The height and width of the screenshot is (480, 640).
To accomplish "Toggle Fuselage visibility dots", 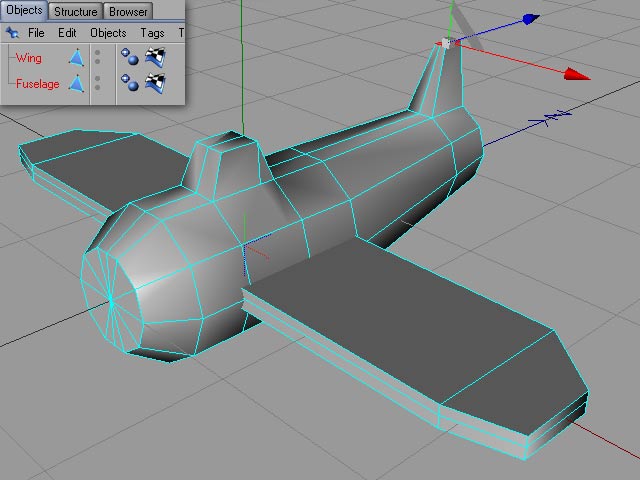I will (98, 83).
